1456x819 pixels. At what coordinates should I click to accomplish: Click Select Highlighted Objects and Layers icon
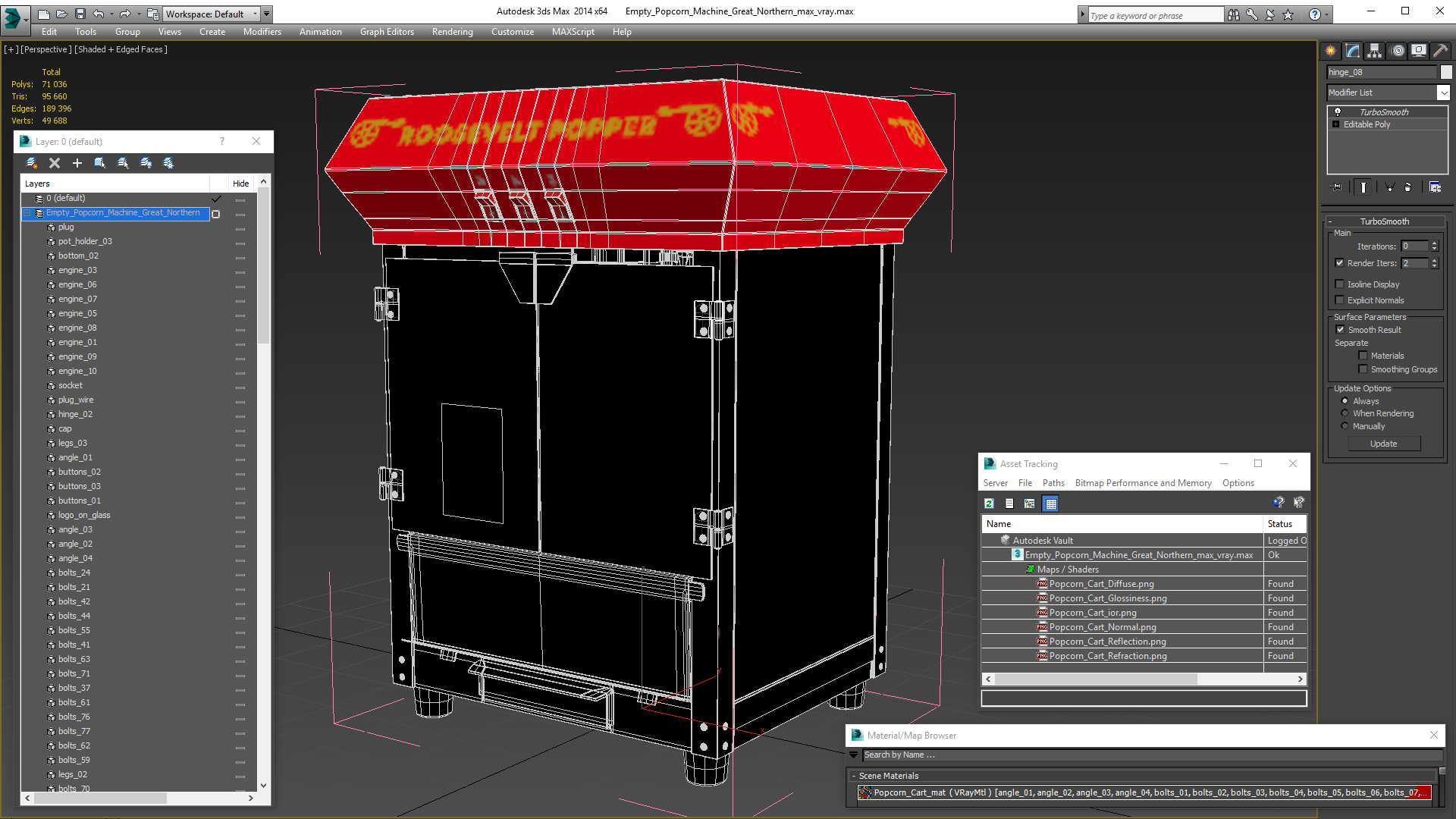click(100, 163)
